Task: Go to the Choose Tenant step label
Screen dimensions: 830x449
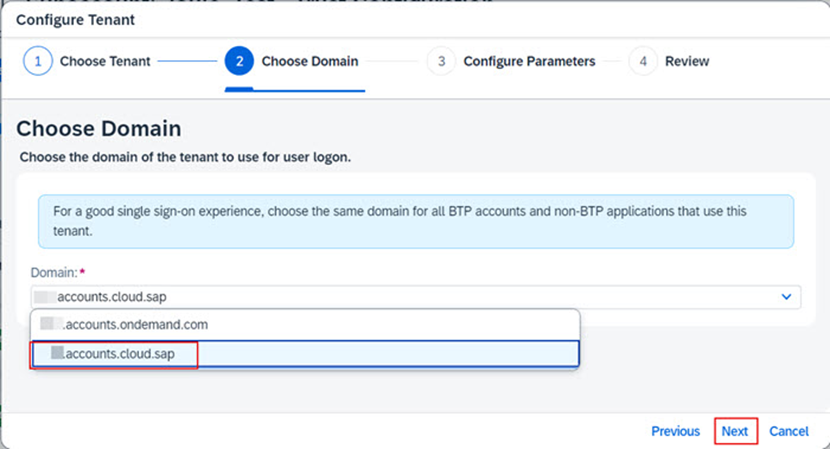Action: click(x=105, y=61)
